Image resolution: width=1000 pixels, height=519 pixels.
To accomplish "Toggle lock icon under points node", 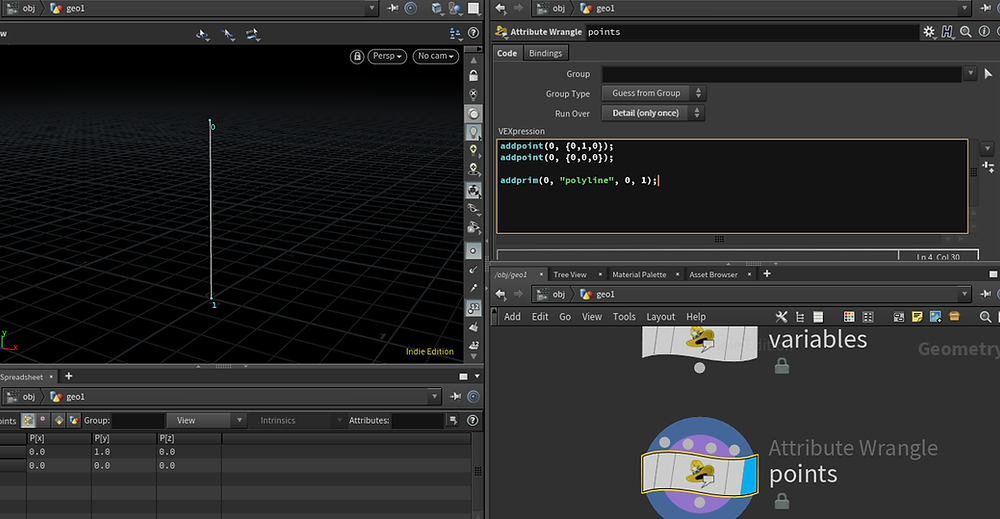I will click(782, 501).
